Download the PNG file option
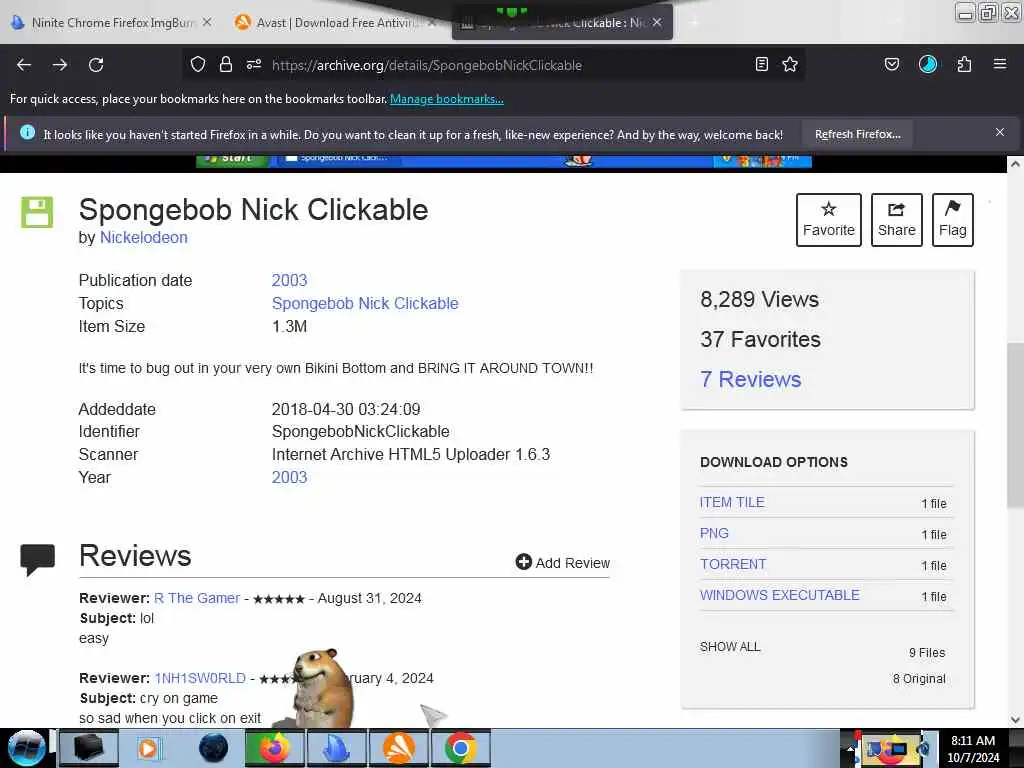Image resolution: width=1024 pixels, height=768 pixels. click(x=714, y=533)
